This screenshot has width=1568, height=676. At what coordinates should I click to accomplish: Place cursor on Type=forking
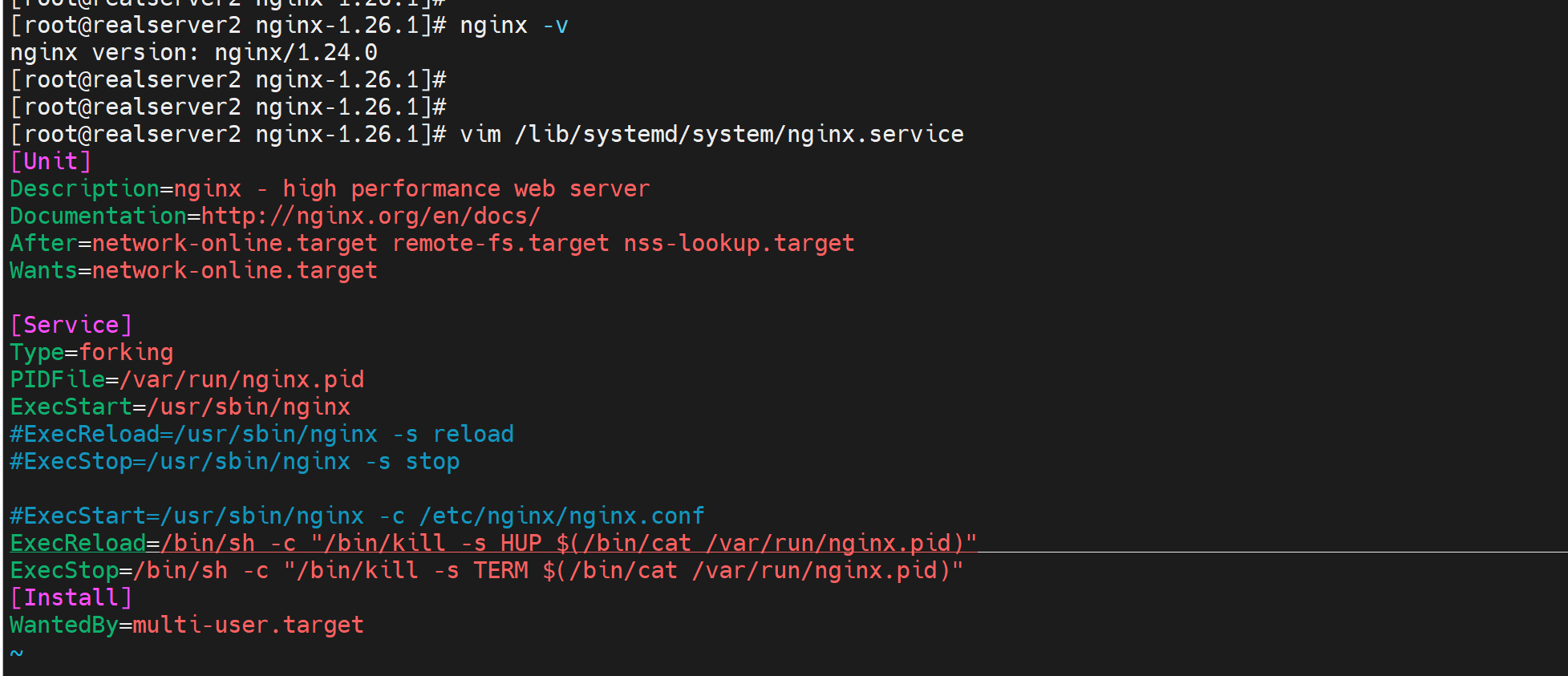pos(91,352)
